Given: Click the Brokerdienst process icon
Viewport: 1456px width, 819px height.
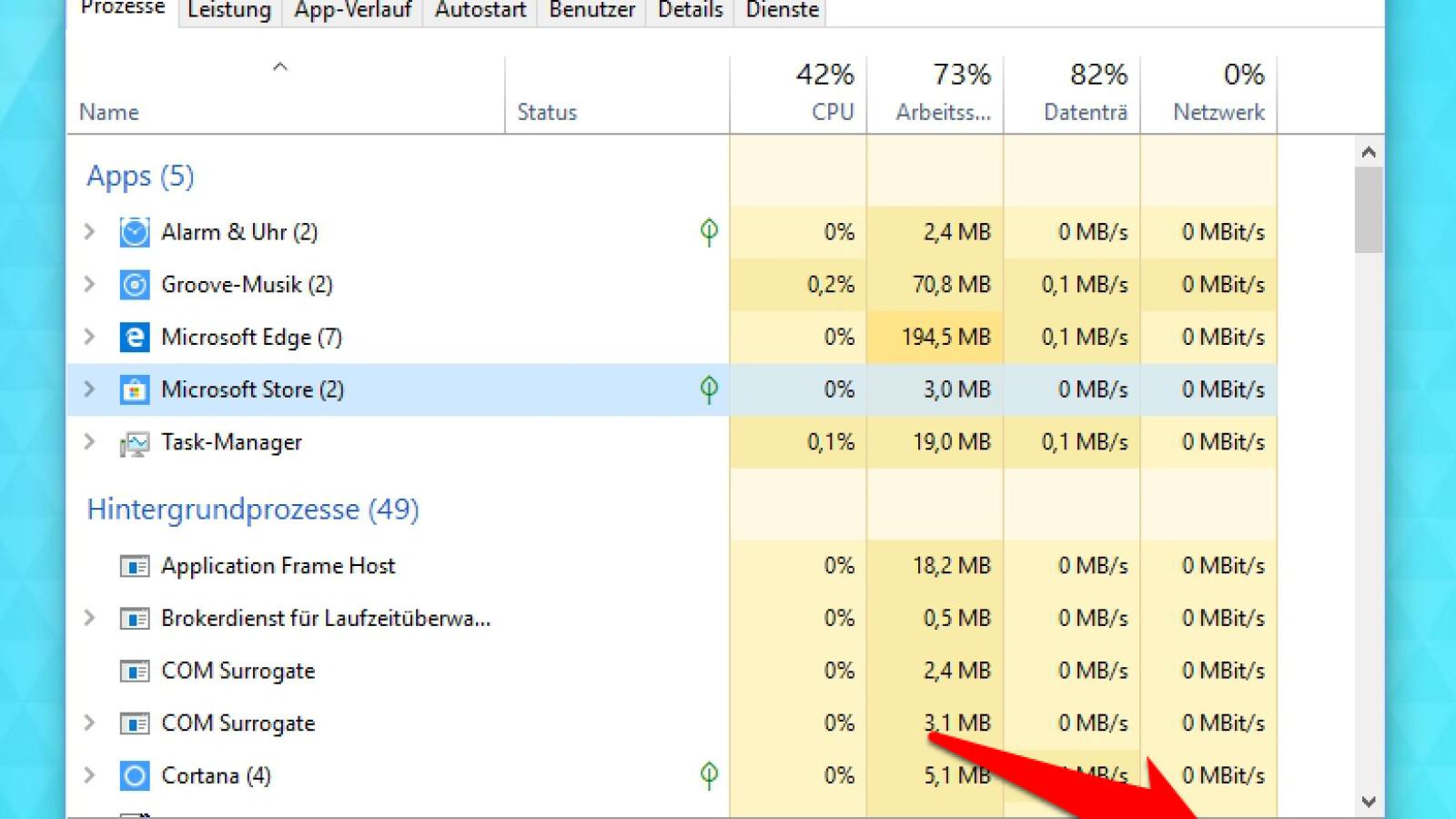Looking at the screenshot, I should (x=135, y=619).
